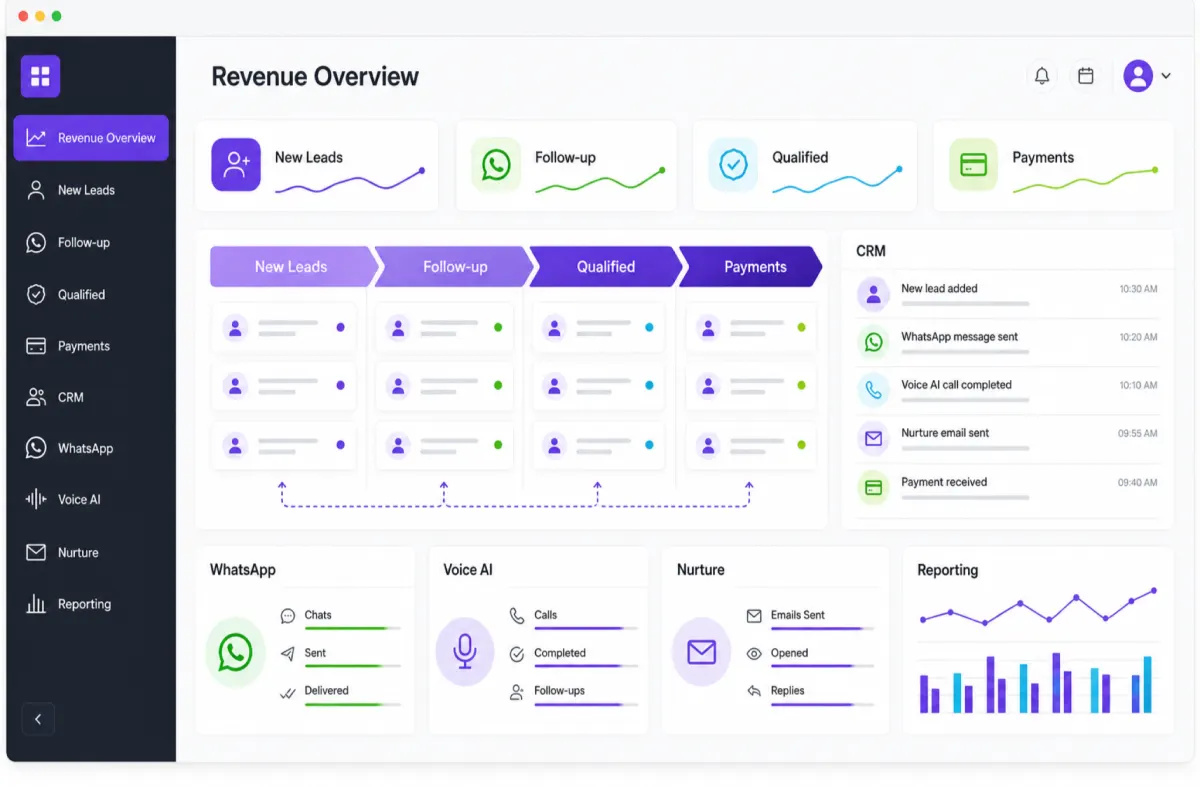Open the calendar icon in header
The width and height of the screenshot is (1200, 787).
pos(1085,76)
